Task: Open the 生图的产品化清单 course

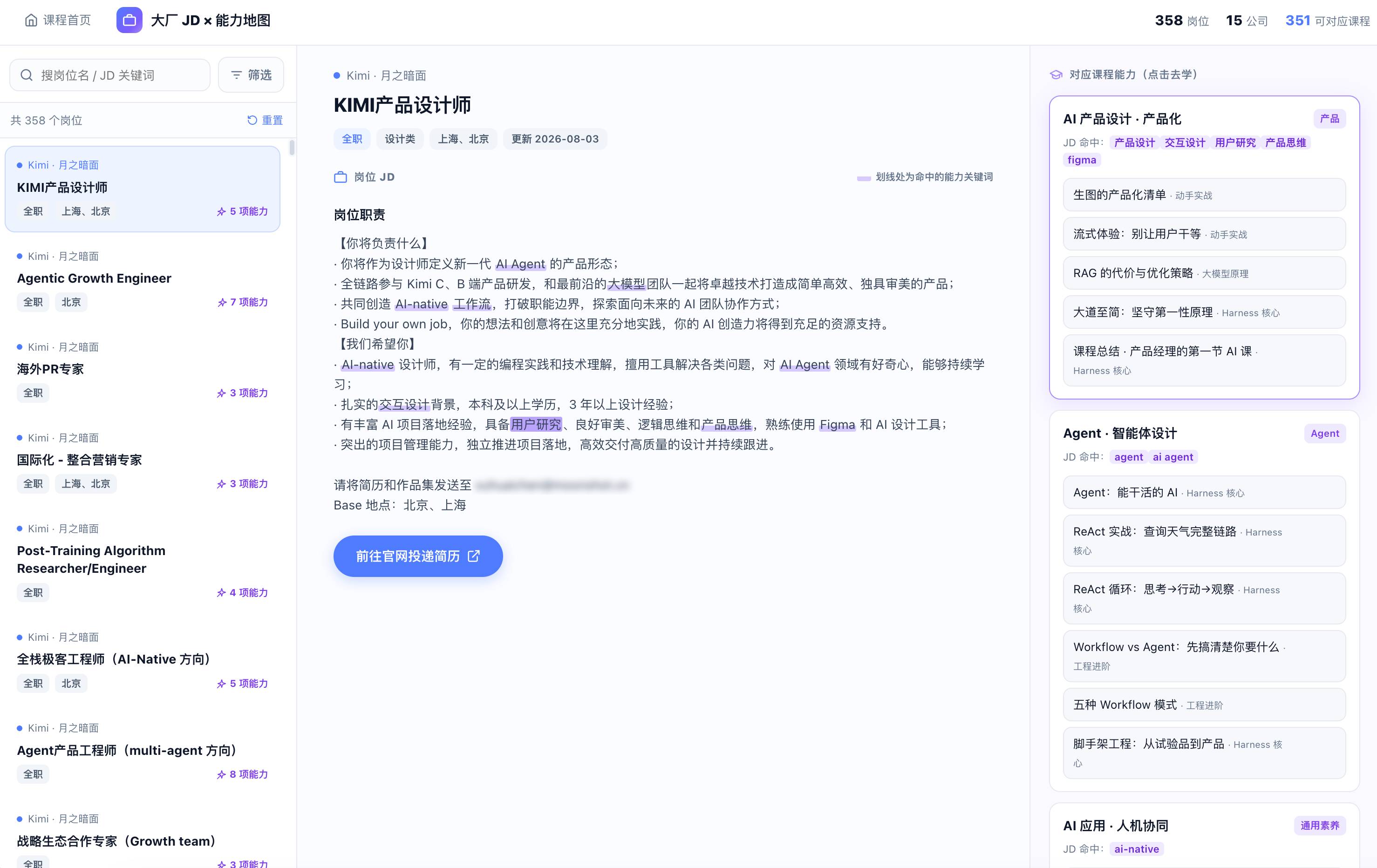Action: tap(1204, 195)
